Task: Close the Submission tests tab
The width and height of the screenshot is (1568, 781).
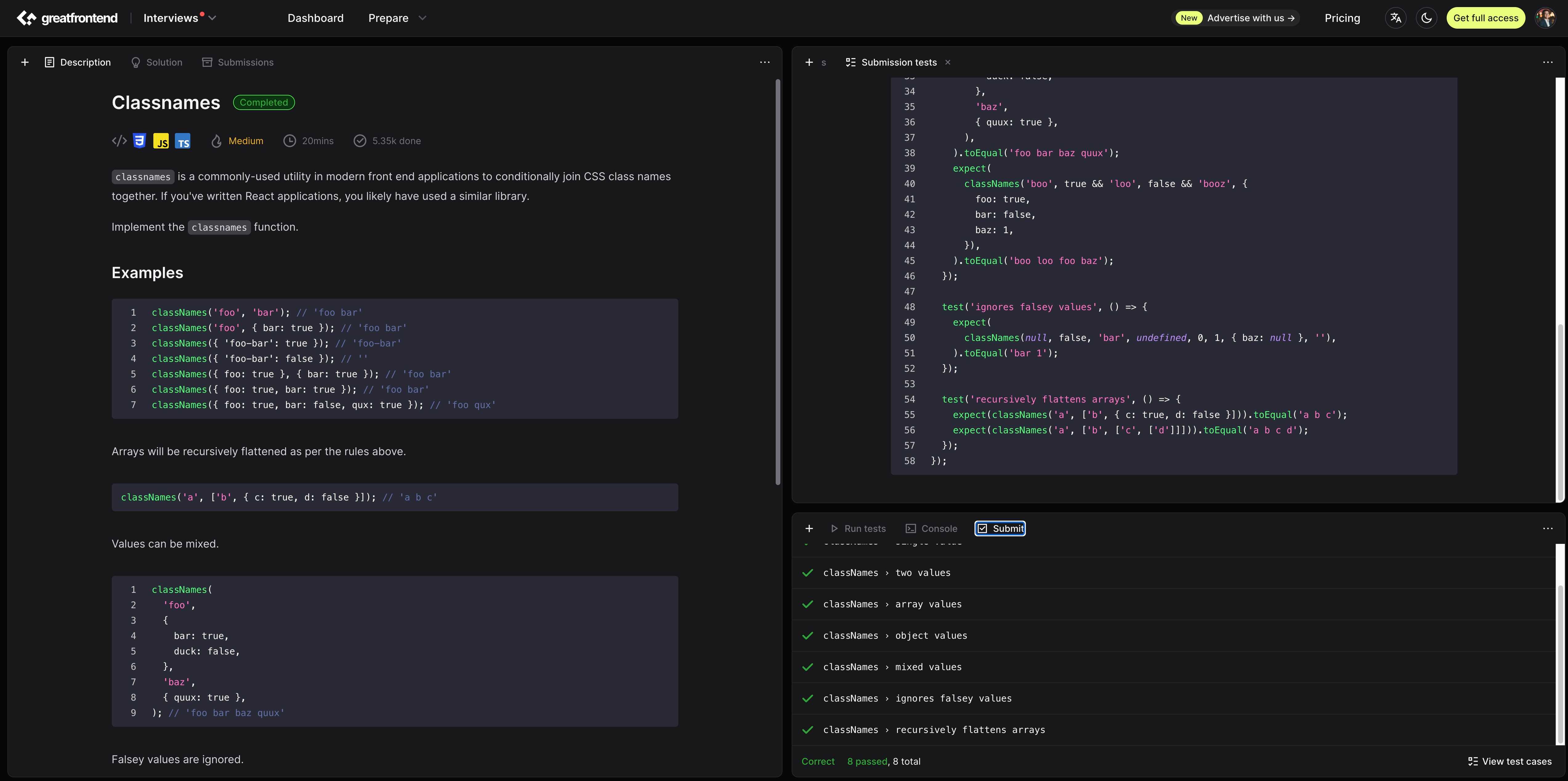Action: click(947, 62)
